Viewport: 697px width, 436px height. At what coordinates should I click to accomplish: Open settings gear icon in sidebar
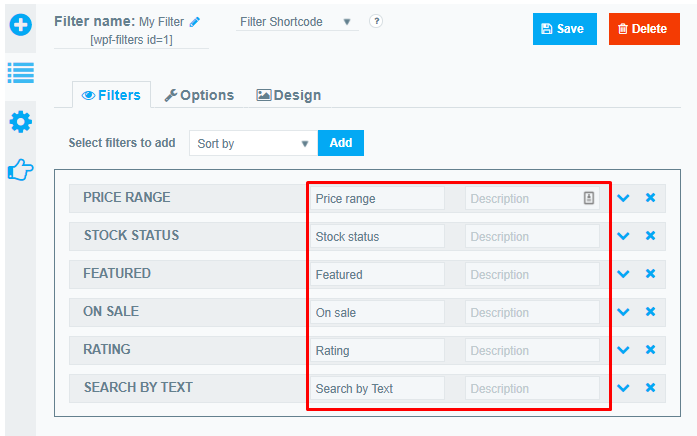click(21, 122)
